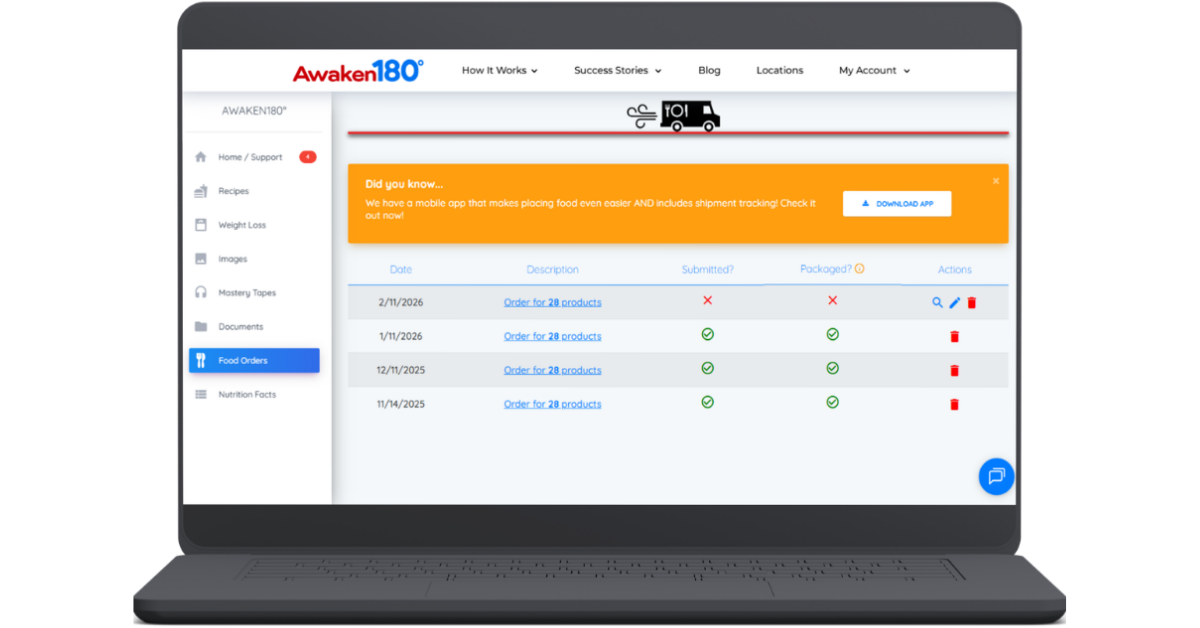Click packaged checkmark for 12/11/2025
Image resolution: width=1200 pixels, height=628 pixels.
pyautogui.click(x=832, y=368)
